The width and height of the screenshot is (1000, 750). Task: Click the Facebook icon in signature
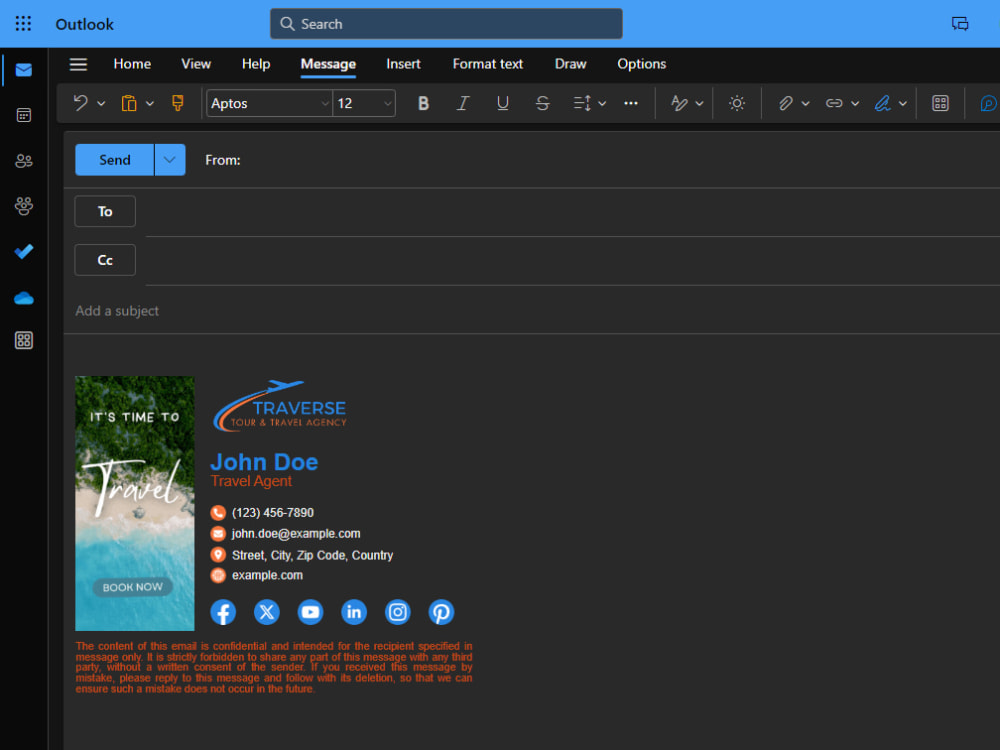click(223, 612)
